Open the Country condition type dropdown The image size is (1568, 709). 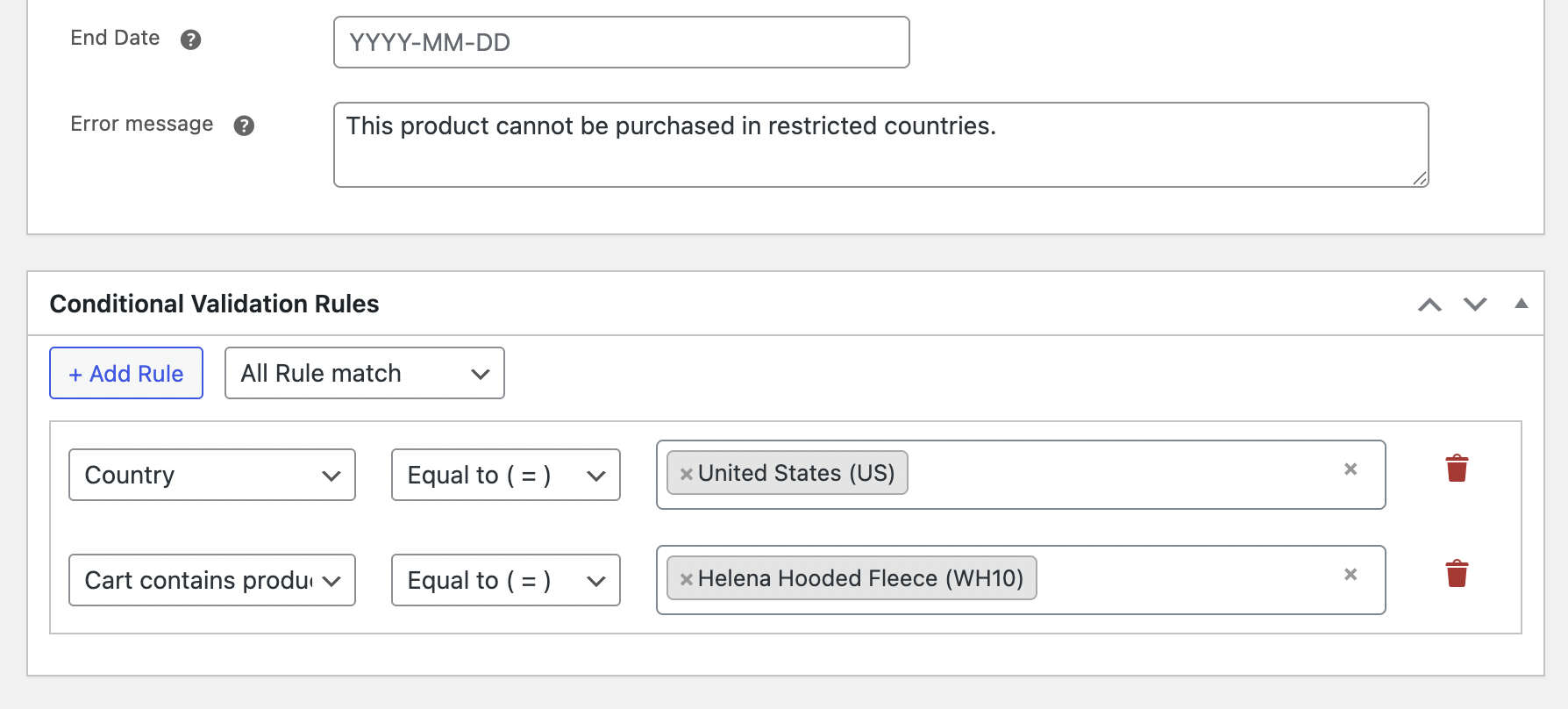click(211, 475)
